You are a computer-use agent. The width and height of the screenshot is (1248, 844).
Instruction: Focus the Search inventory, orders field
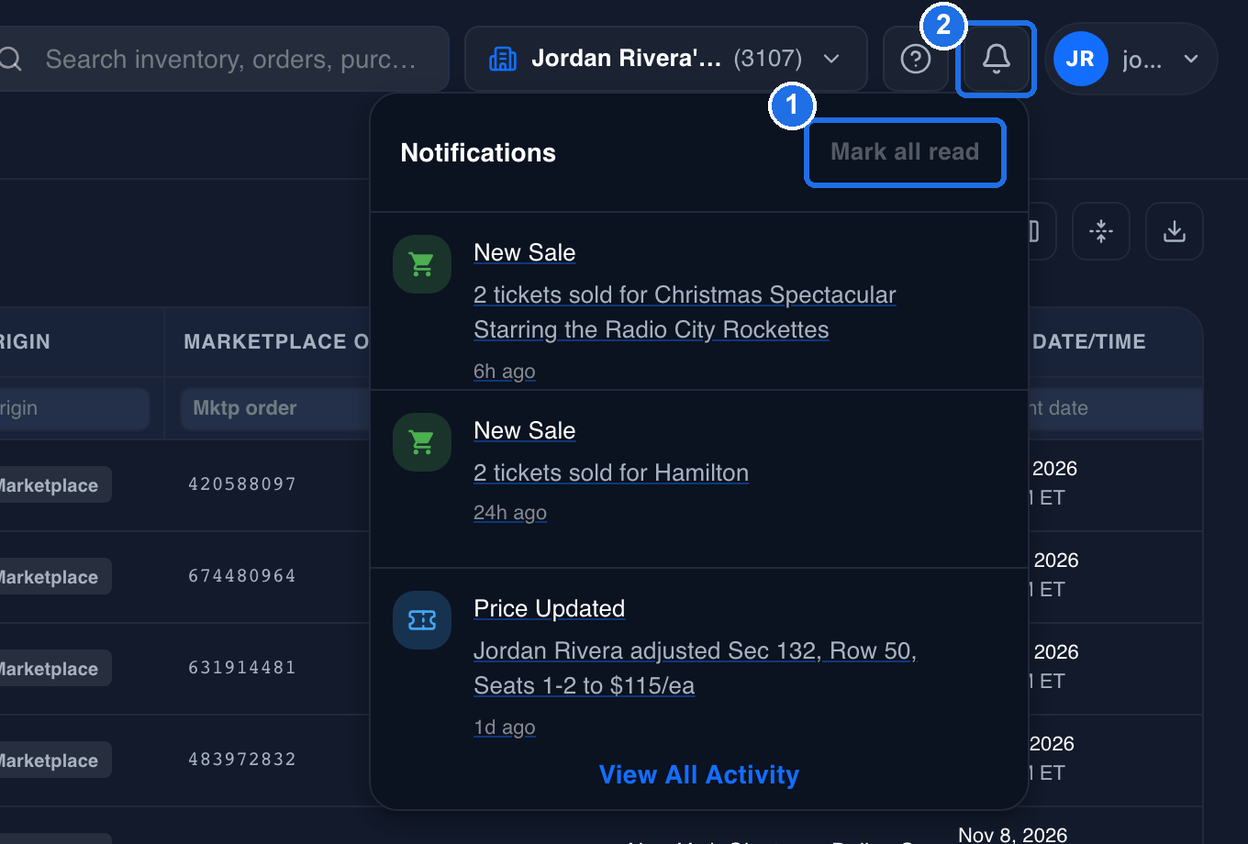(x=224, y=59)
